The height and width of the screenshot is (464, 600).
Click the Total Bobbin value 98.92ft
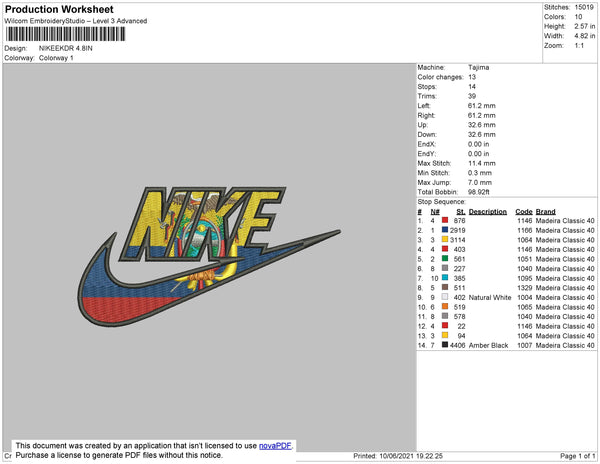point(478,192)
